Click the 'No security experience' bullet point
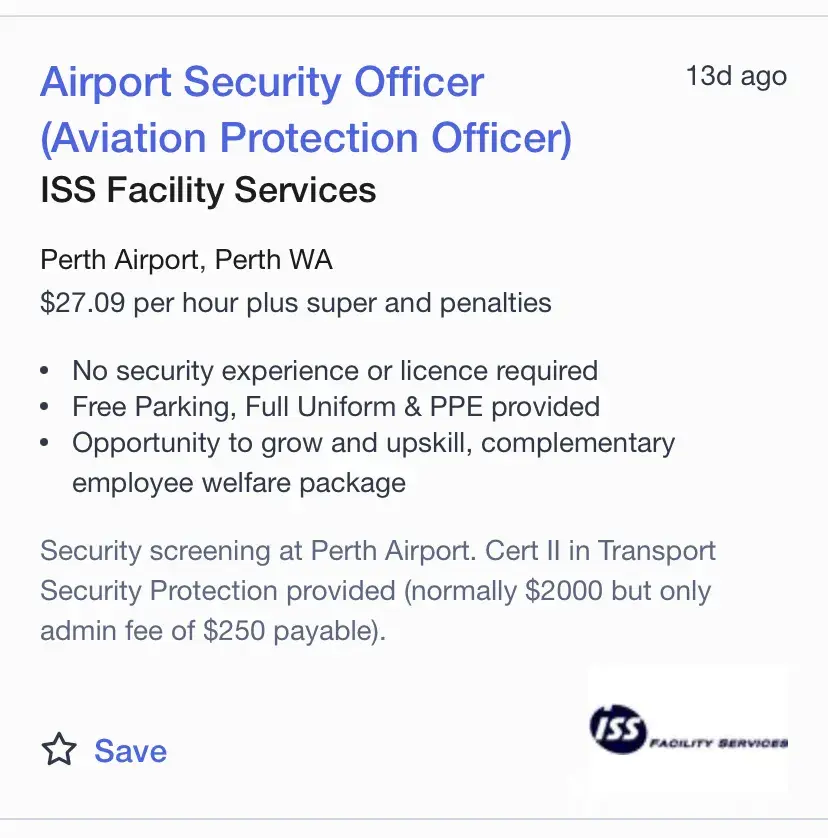 coord(334,371)
